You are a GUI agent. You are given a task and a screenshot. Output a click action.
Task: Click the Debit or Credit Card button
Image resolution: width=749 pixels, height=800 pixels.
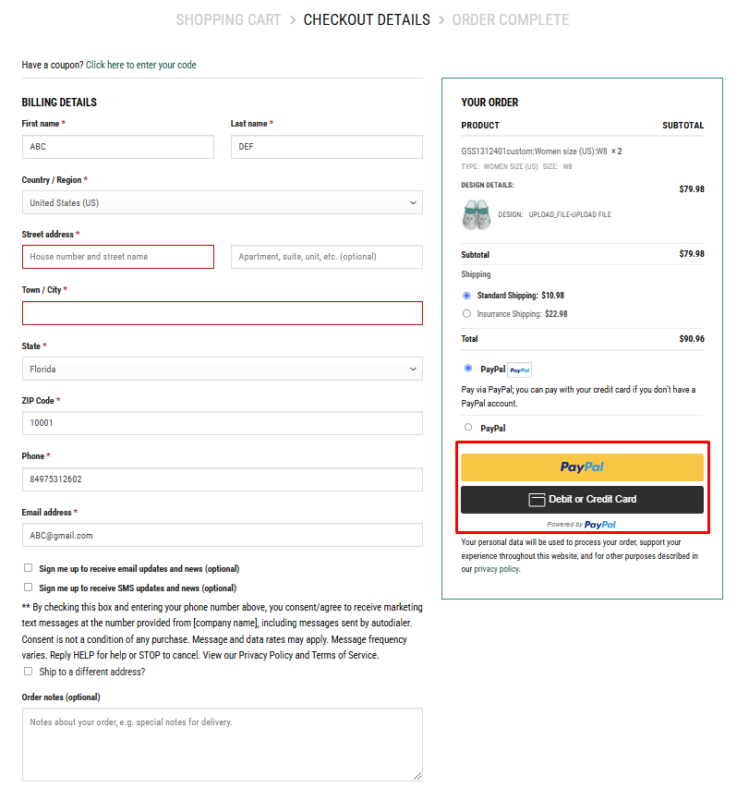pos(582,499)
